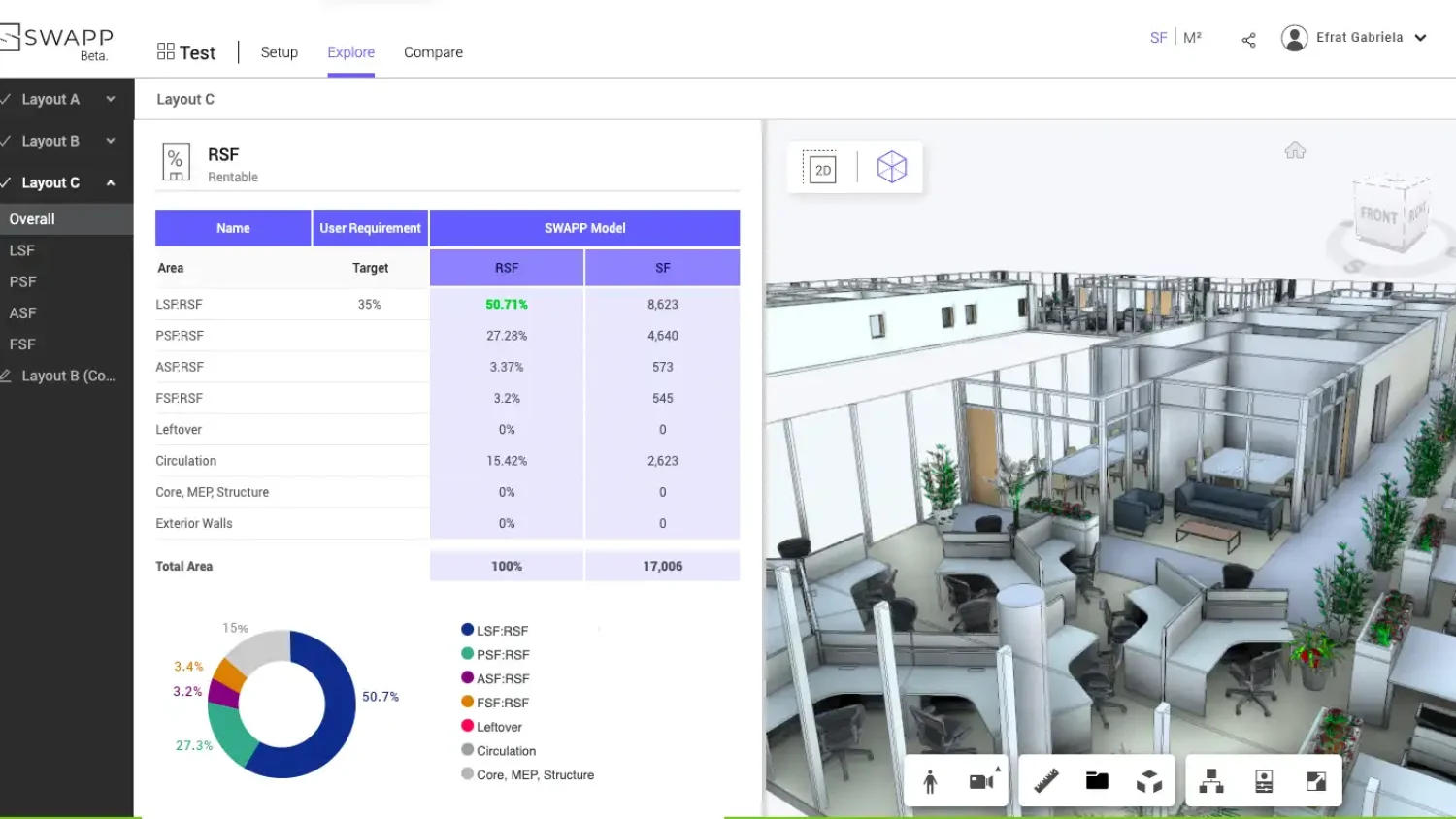Switch to 3D cube view mode
Screen dimensions: 1456x819
tap(891, 167)
